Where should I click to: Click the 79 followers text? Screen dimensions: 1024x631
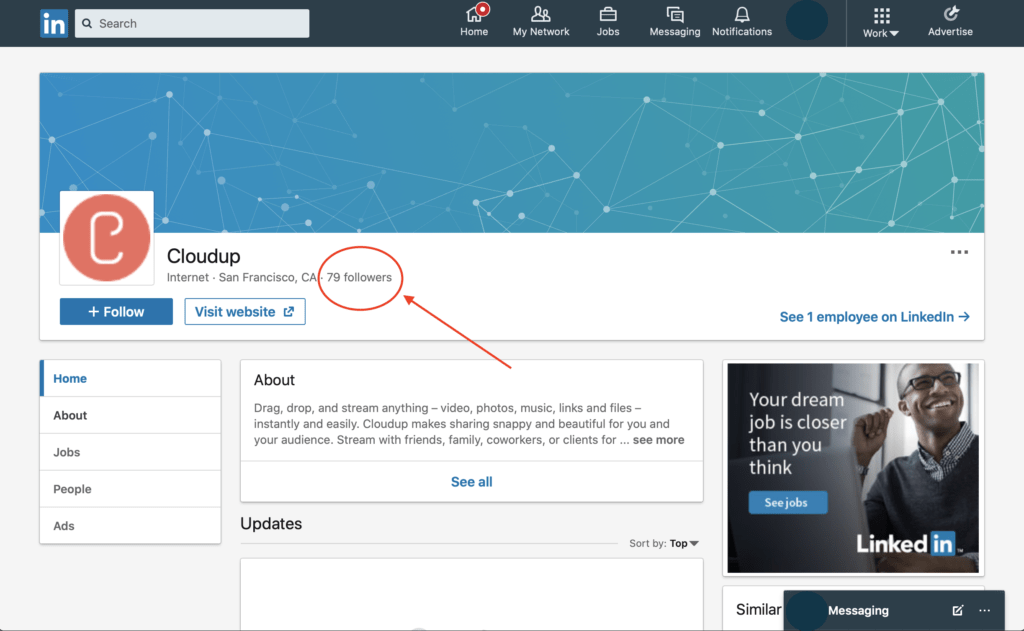[359, 277]
